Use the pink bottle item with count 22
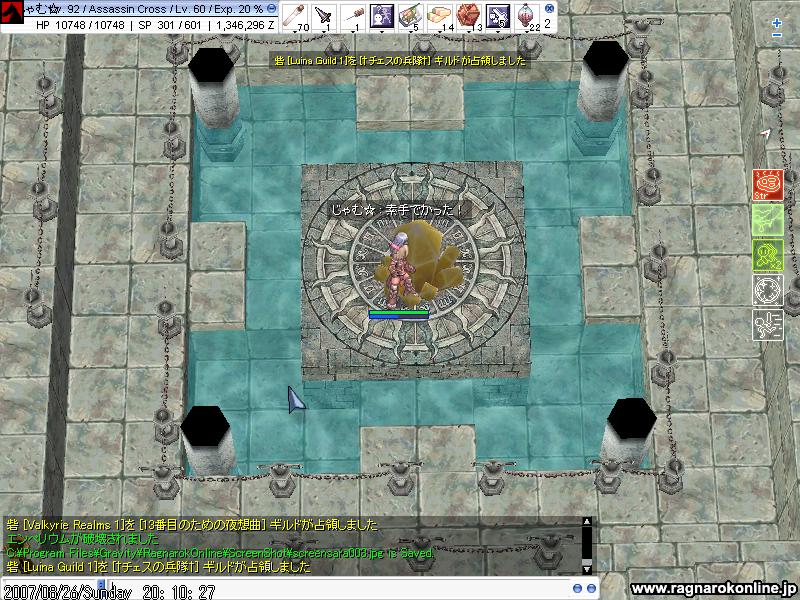800x600 pixels. click(527, 16)
